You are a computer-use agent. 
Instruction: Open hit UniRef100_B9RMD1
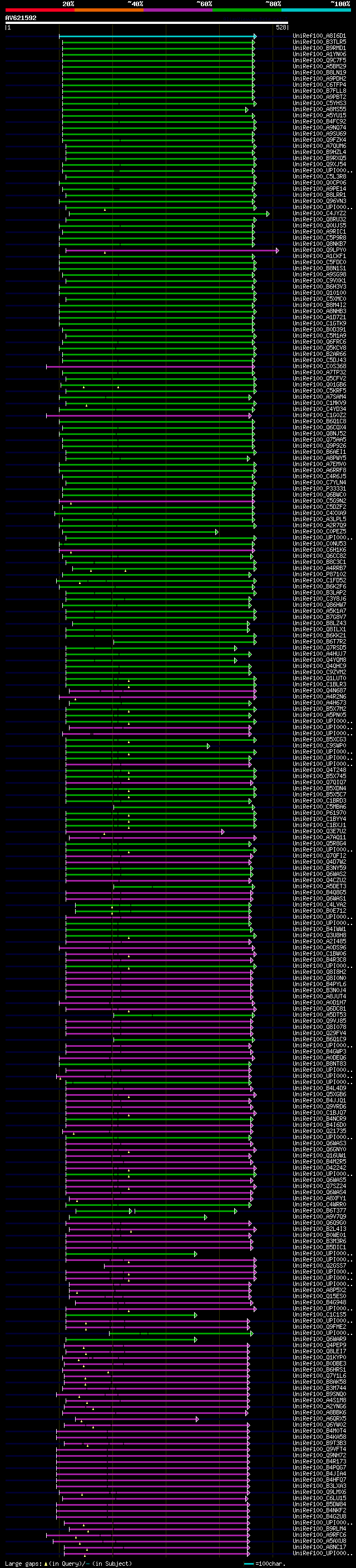[319, 49]
